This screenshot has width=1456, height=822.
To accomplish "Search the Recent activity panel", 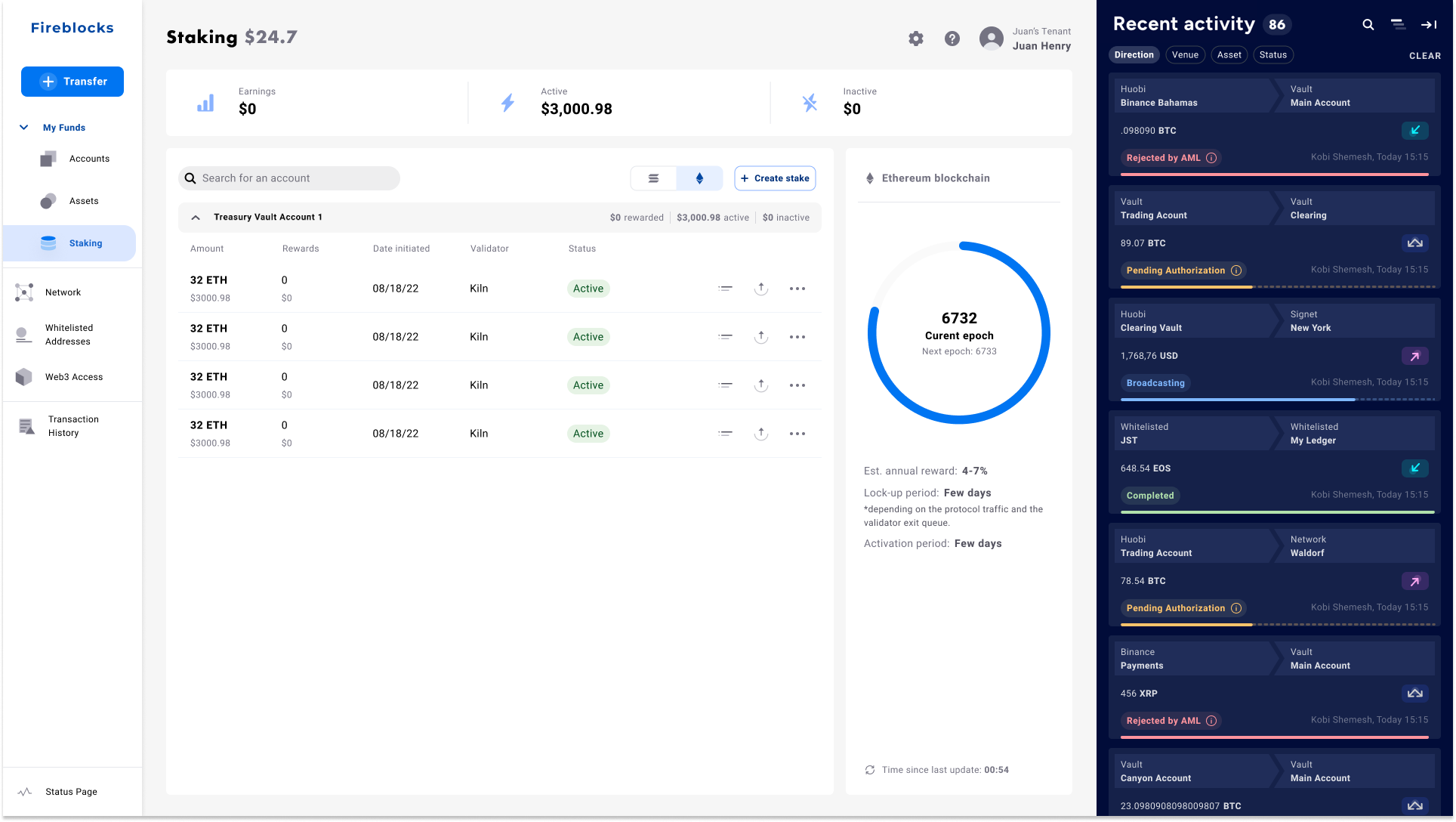I will 1368,25.
